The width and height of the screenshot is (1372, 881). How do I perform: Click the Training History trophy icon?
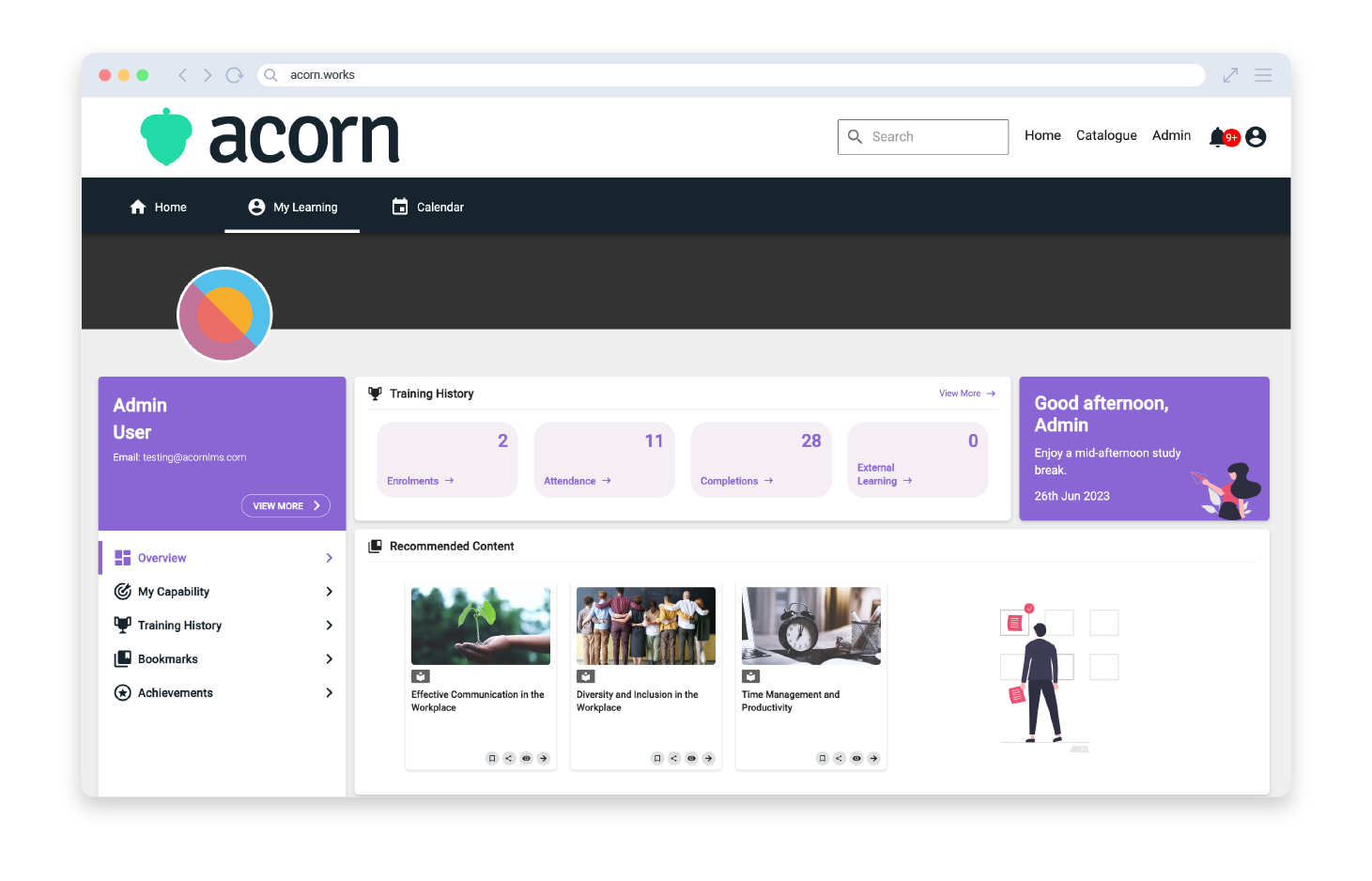(376, 393)
